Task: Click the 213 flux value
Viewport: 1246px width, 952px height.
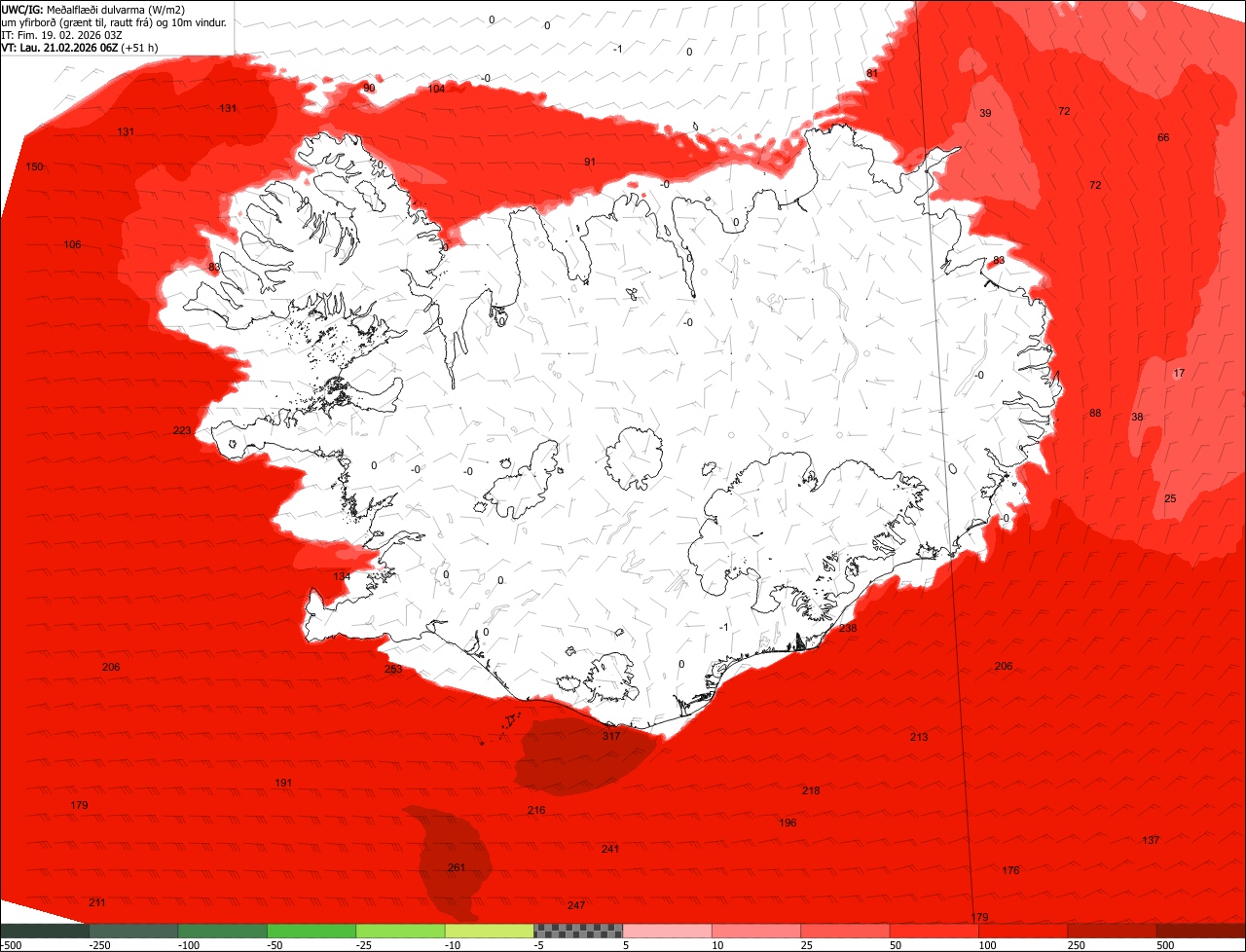Action: click(919, 737)
